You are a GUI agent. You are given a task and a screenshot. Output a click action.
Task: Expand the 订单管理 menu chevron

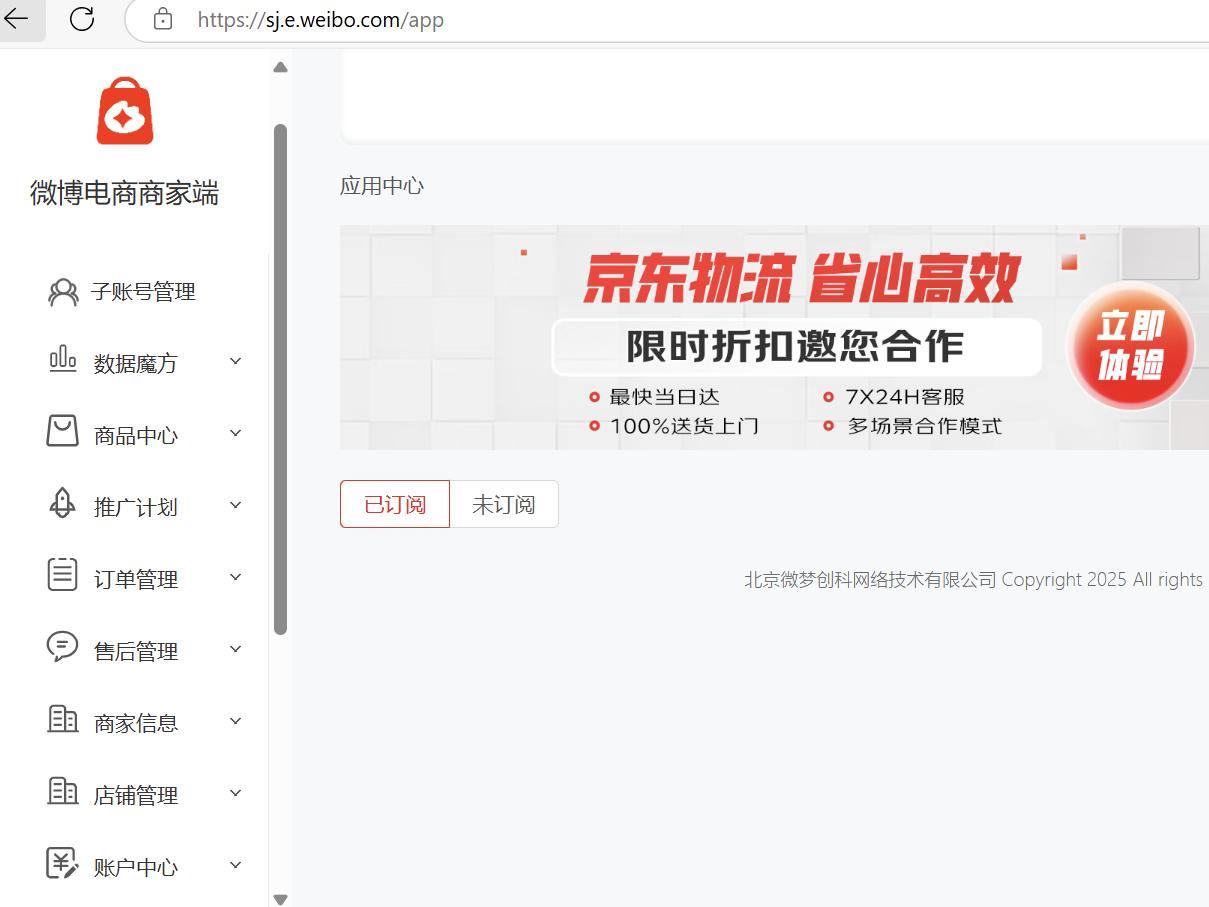[236, 577]
